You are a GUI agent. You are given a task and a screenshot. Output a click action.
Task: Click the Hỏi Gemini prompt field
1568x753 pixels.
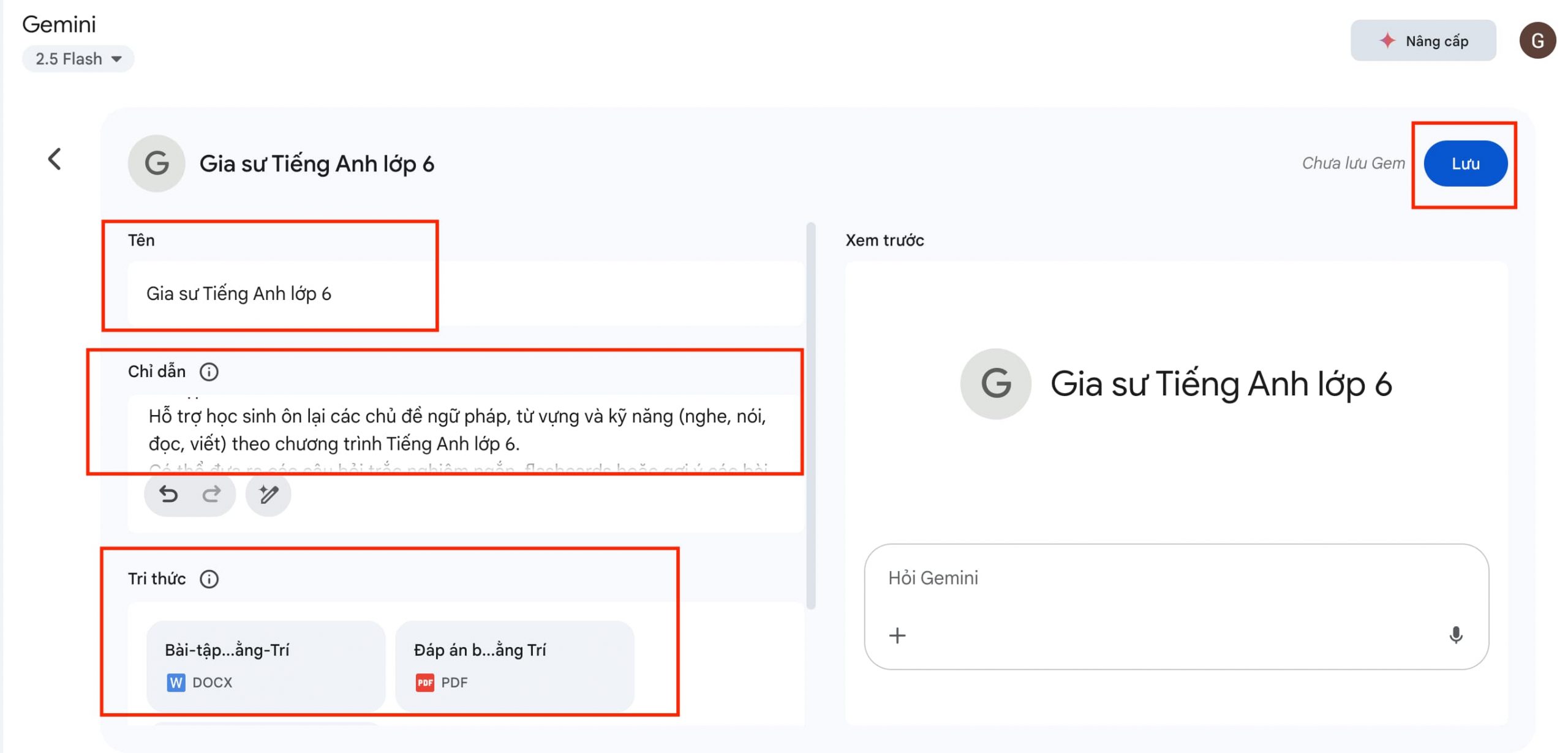coord(1176,578)
